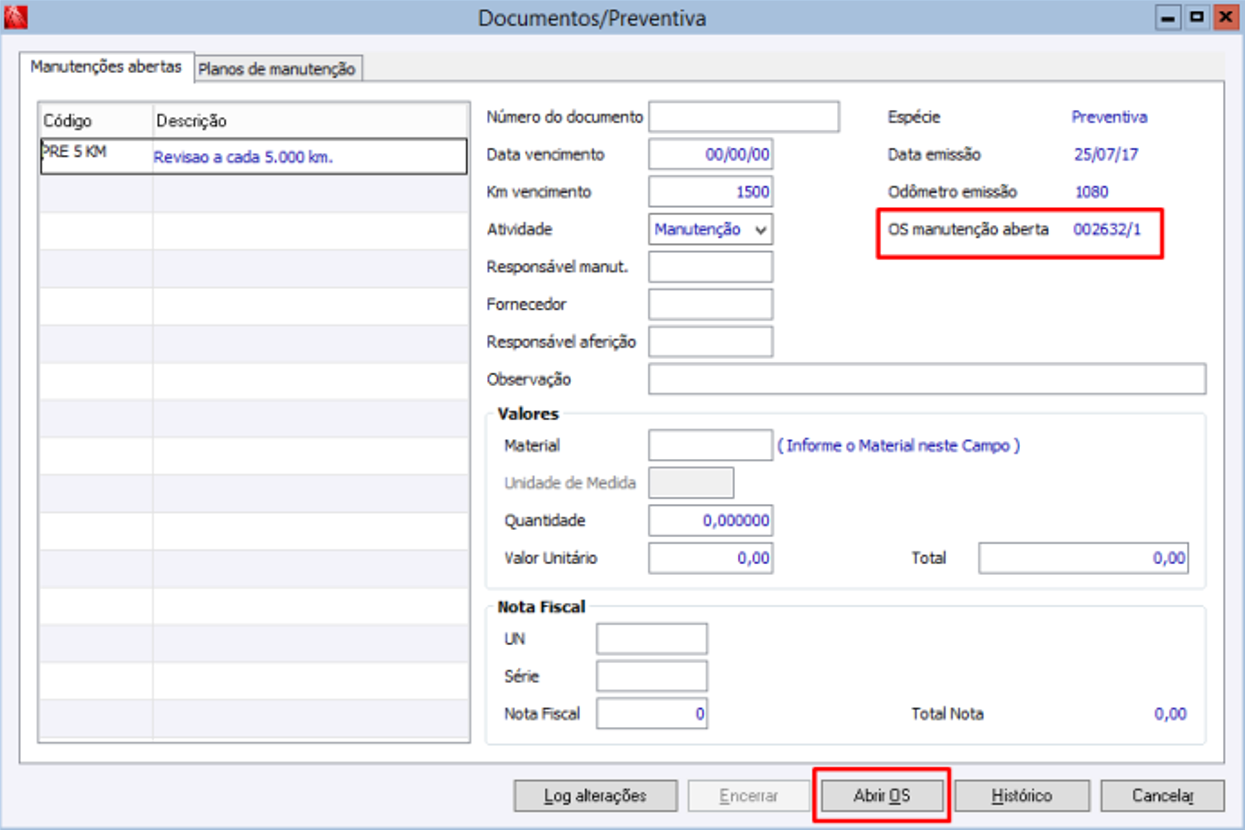
Task: Open the Histórico button
Action: click(1022, 796)
